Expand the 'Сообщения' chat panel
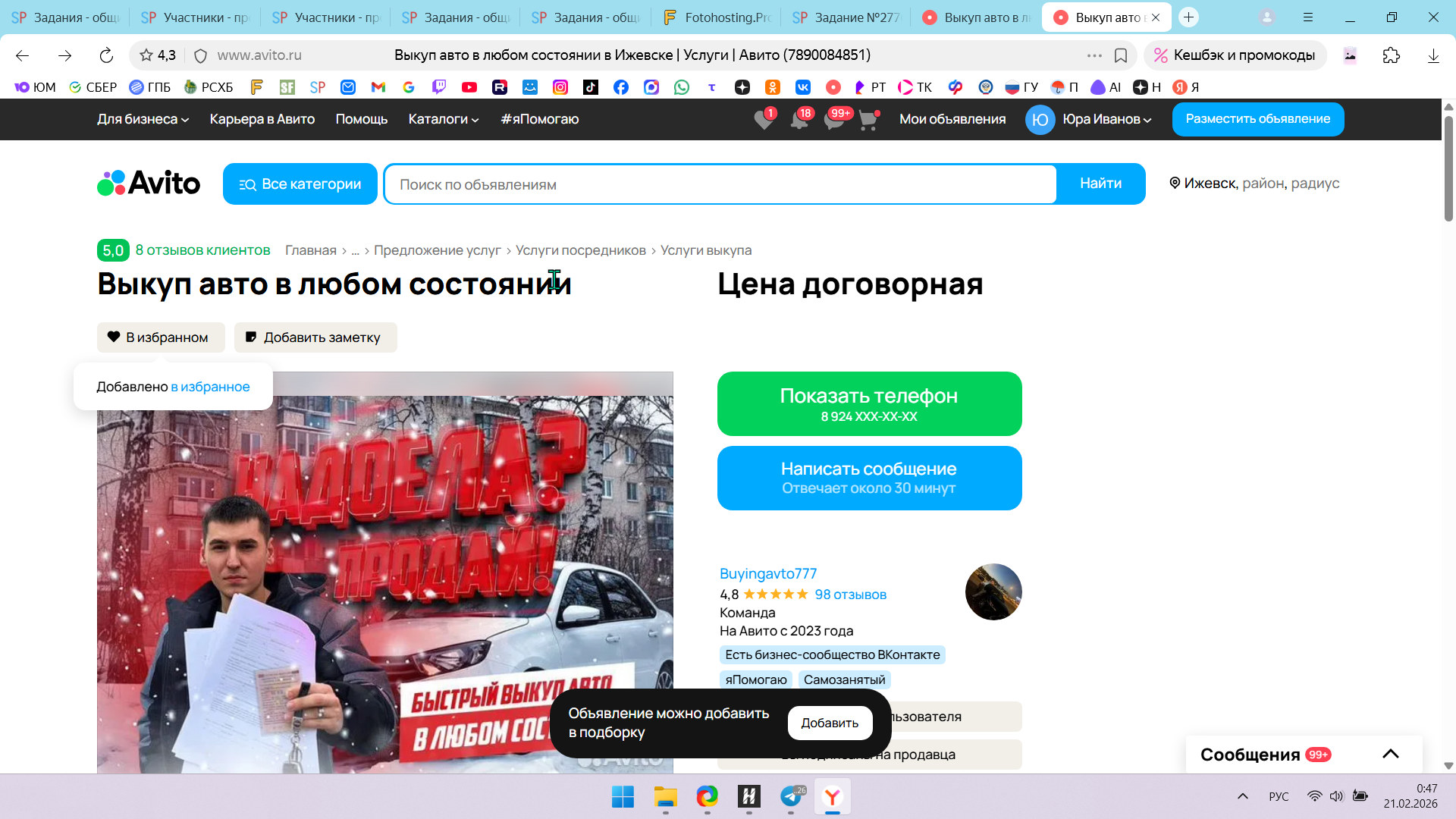Viewport: 1456px width, 819px height. click(x=1390, y=754)
